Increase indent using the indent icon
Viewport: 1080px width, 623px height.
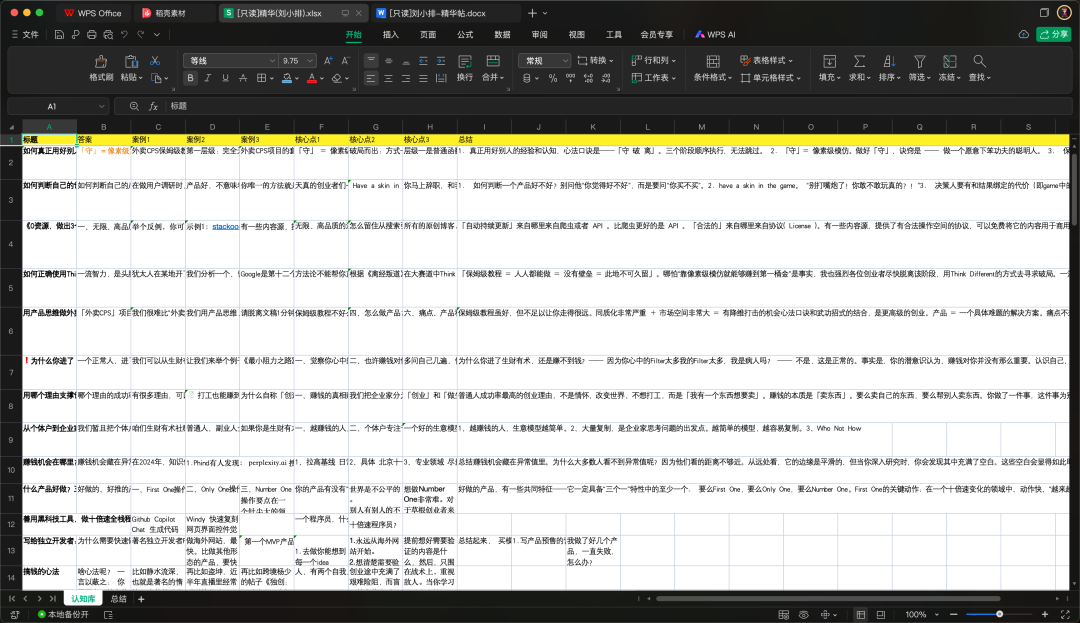click(x=441, y=61)
